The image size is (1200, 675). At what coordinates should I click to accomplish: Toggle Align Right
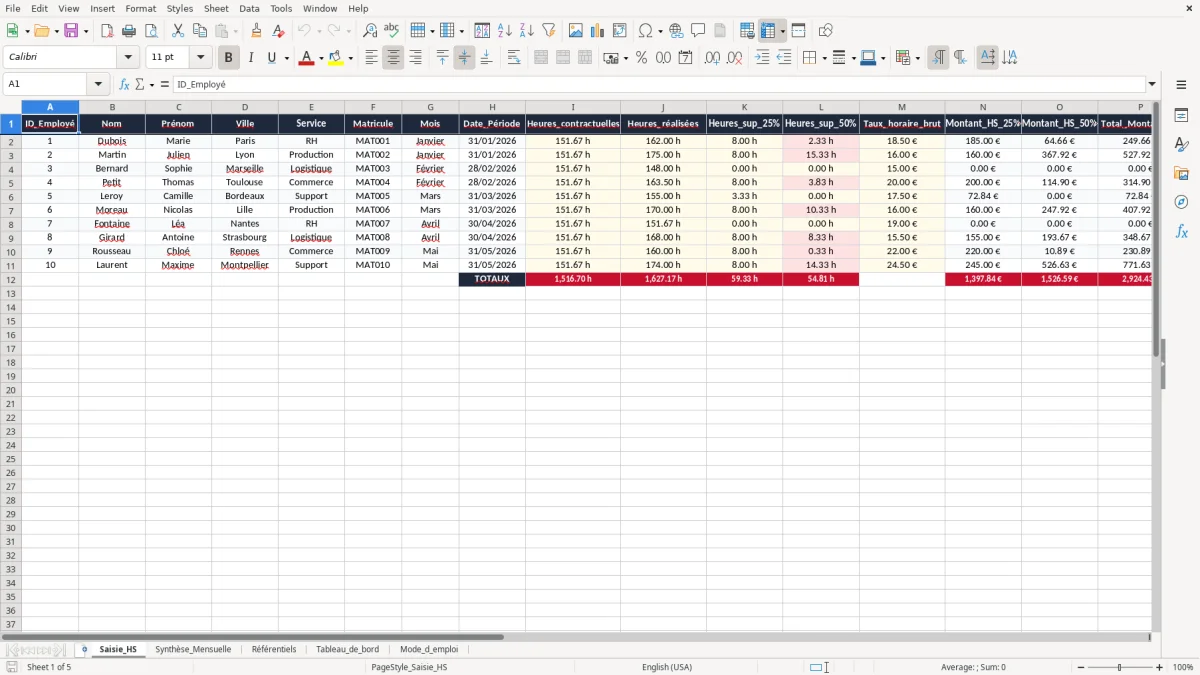pos(415,58)
